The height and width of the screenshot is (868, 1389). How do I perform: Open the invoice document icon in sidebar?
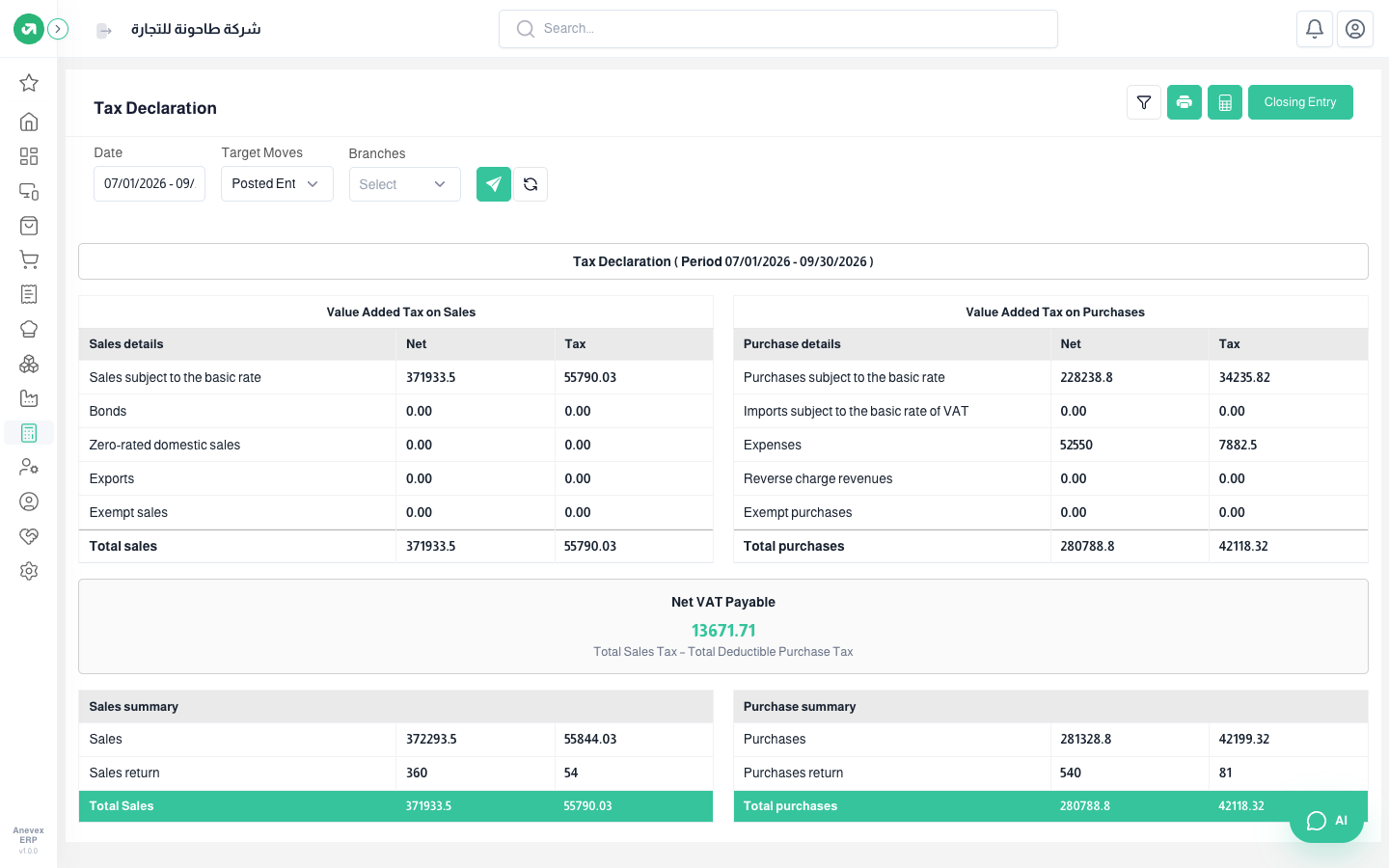click(x=29, y=294)
